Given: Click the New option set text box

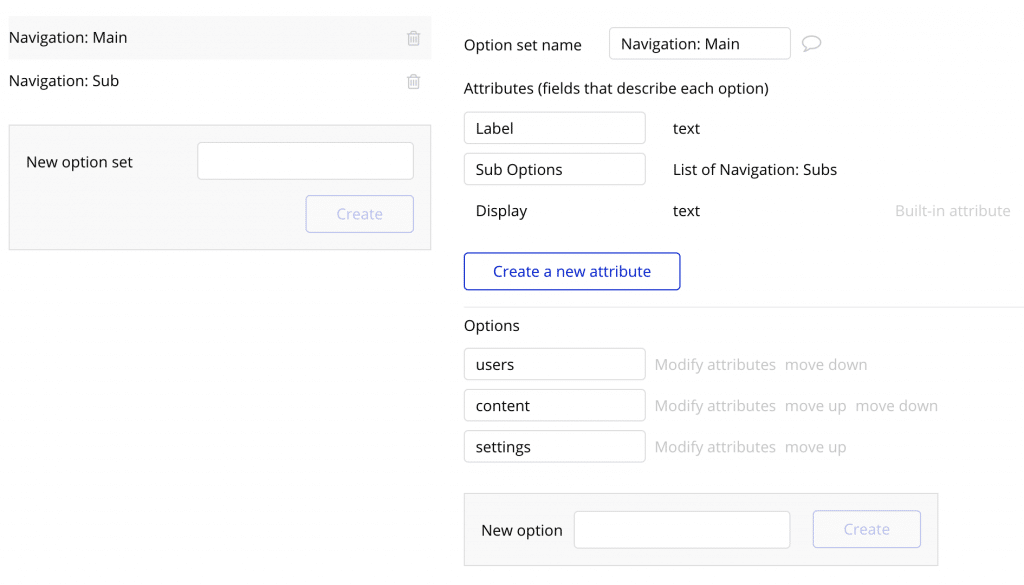Looking at the screenshot, I should 305,160.
